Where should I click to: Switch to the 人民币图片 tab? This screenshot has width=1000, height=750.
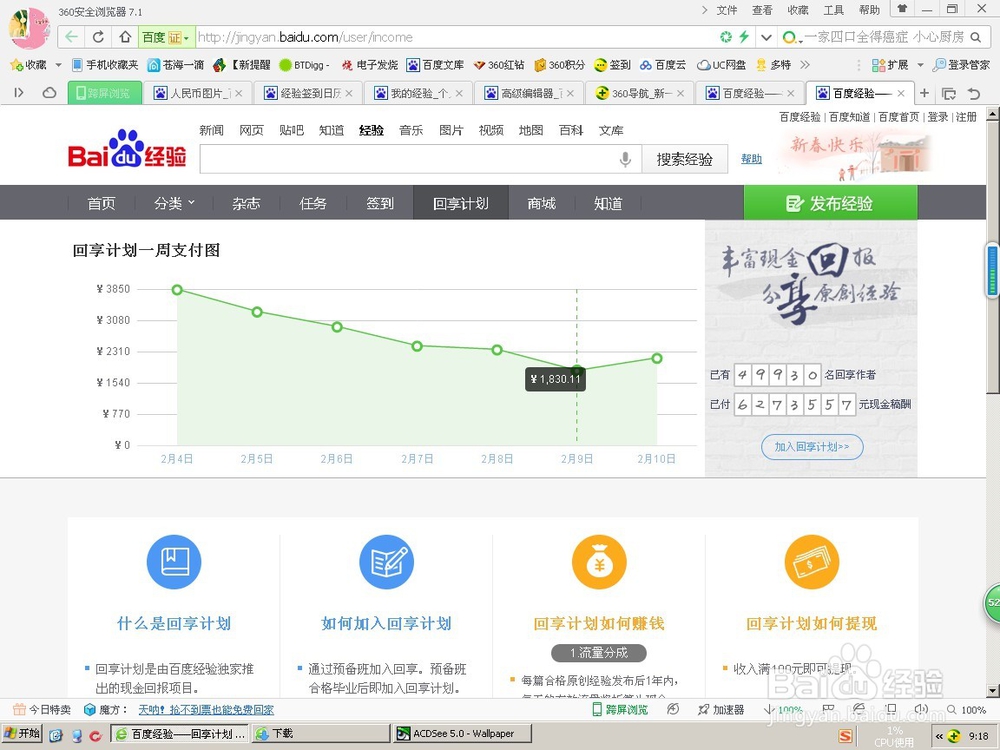(198, 93)
